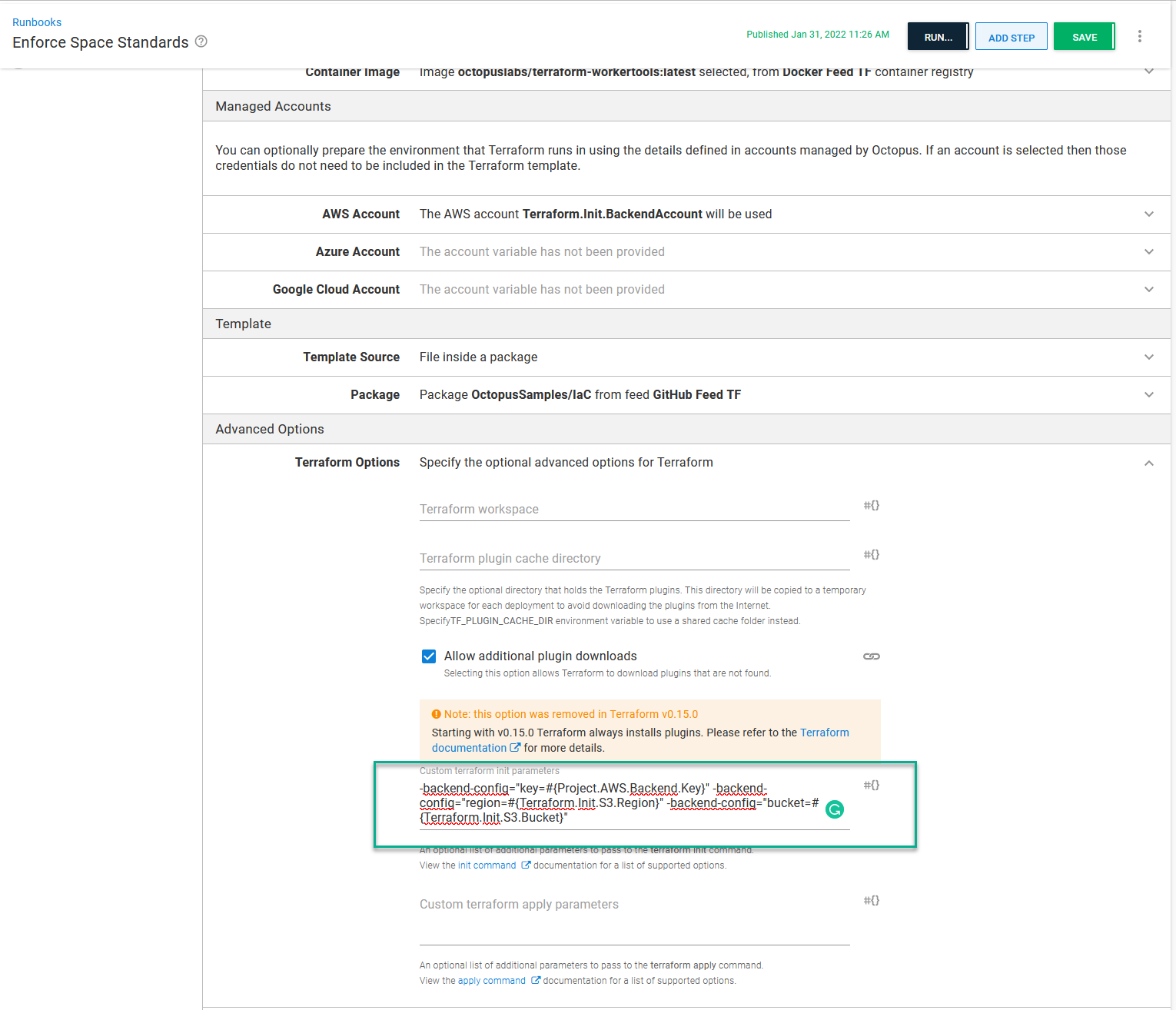The width and height of the screenshot is (1176, 1010).
Task: Open variable insert for custom apply parameters
Action: point(871,900)
